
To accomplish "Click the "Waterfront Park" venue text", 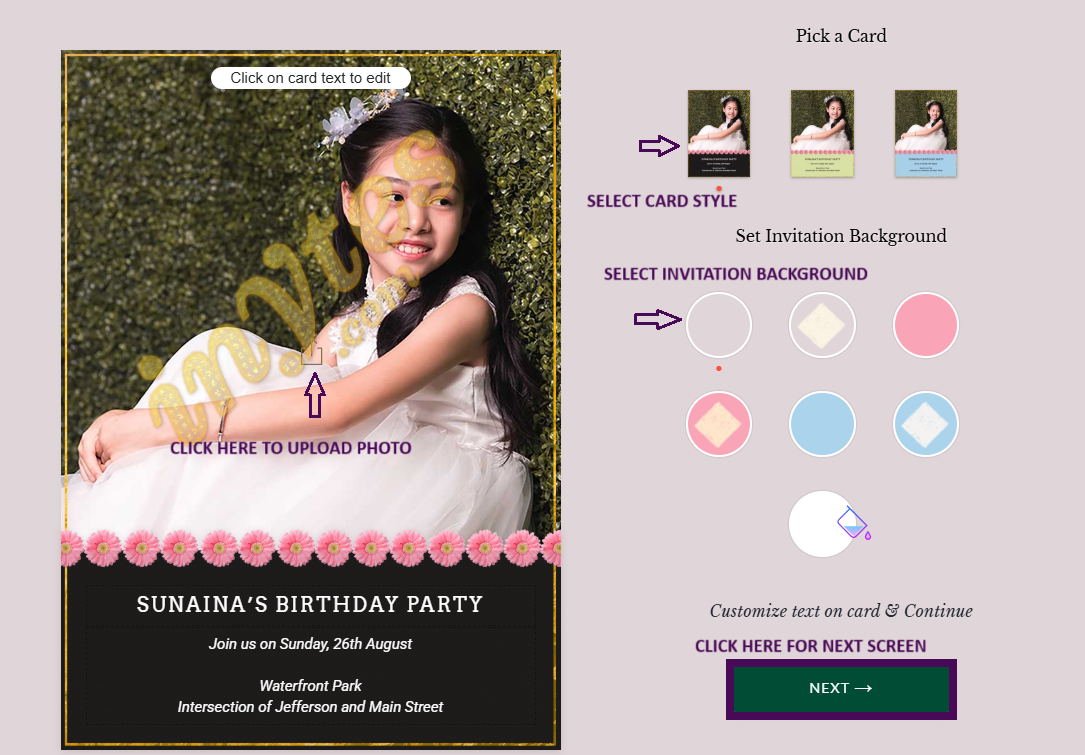I will coord(310,686).
